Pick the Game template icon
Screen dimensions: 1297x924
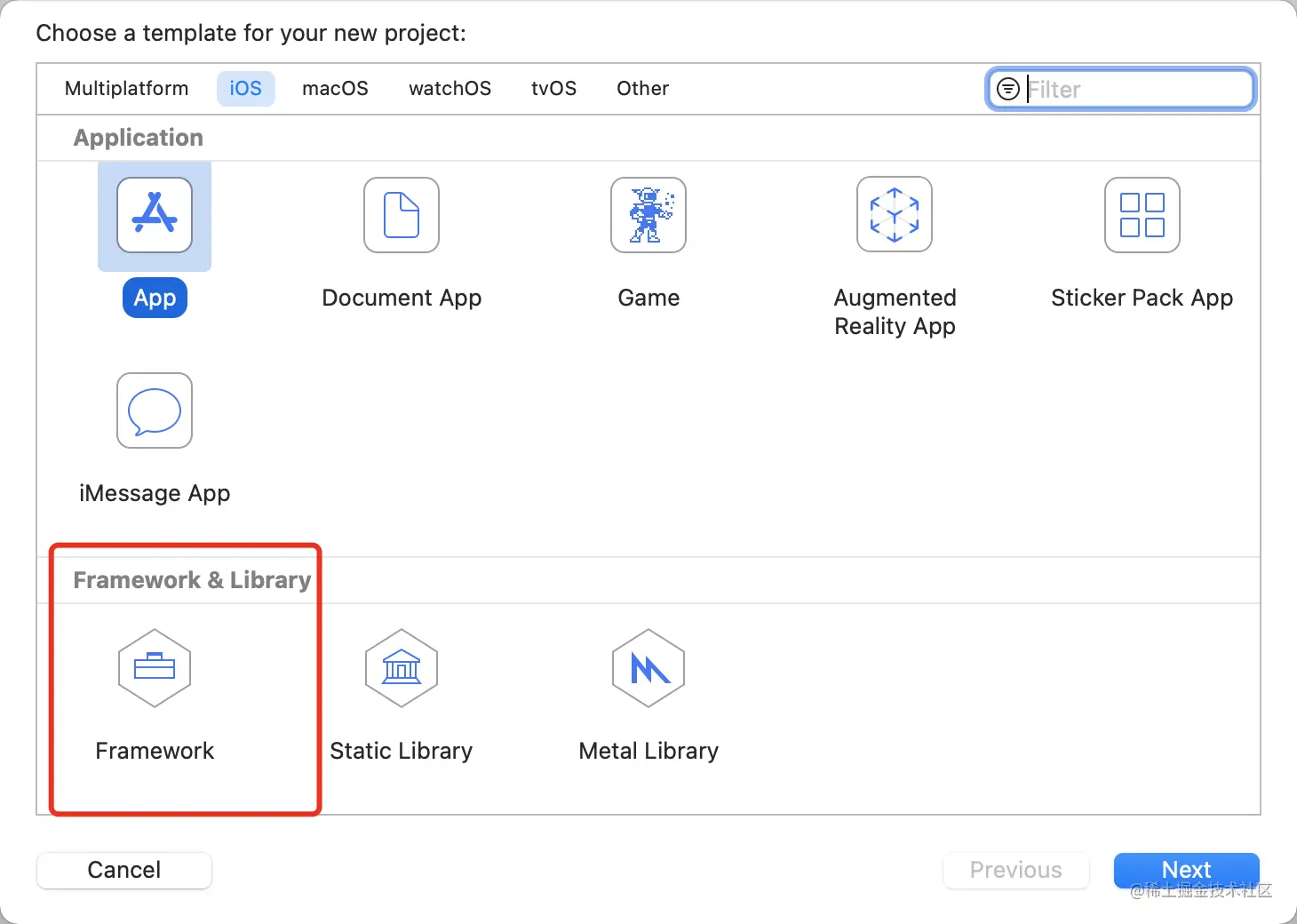[x=648, y=215]
